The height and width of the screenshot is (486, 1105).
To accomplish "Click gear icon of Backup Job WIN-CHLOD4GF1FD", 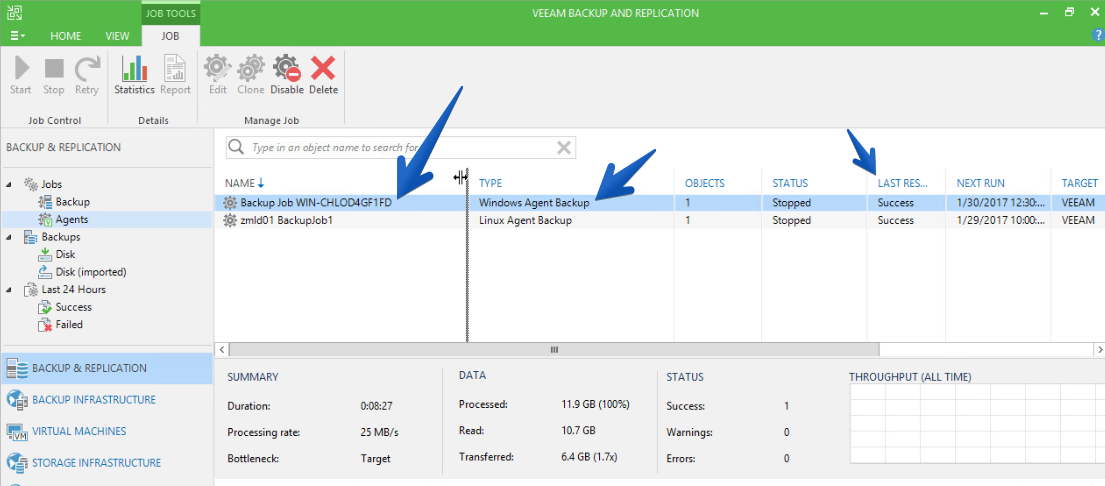I will coord(230,203).
